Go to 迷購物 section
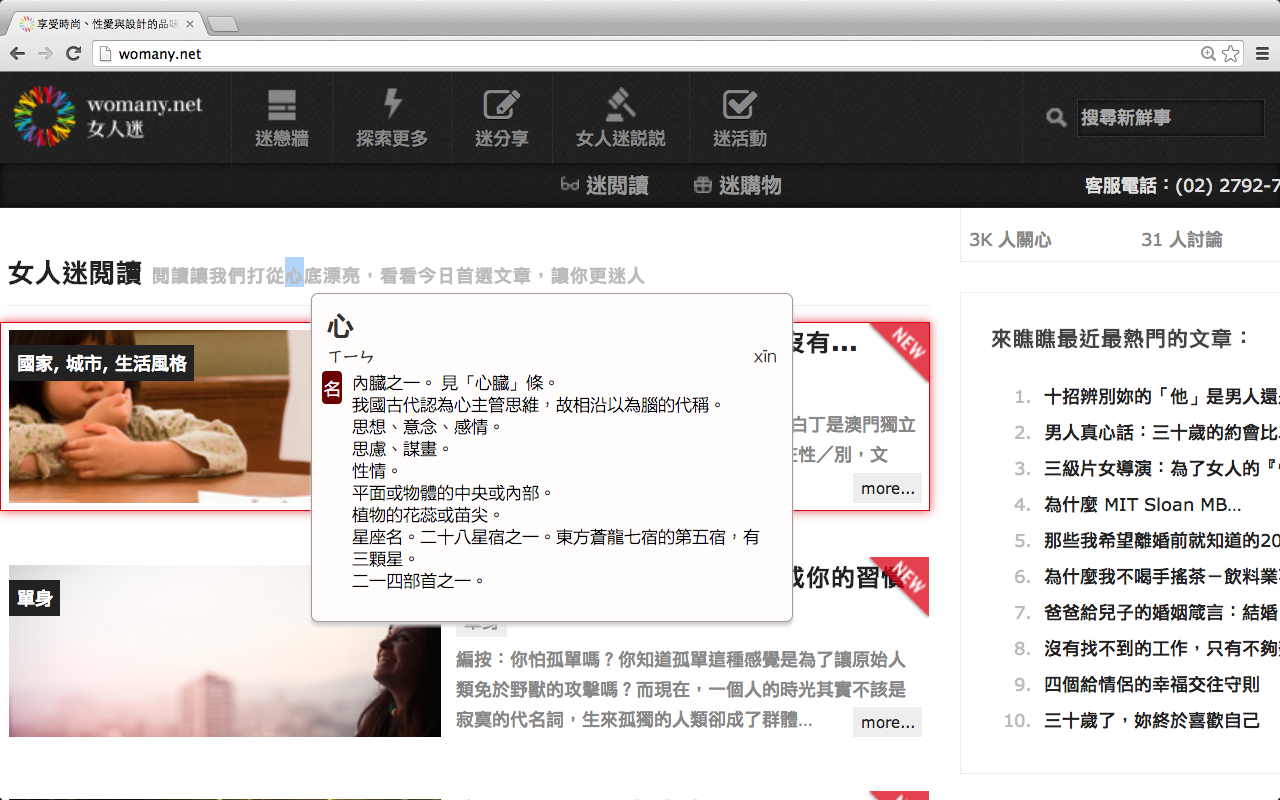1280x800 pixels. pyautogui.click(x=750, y=185)
